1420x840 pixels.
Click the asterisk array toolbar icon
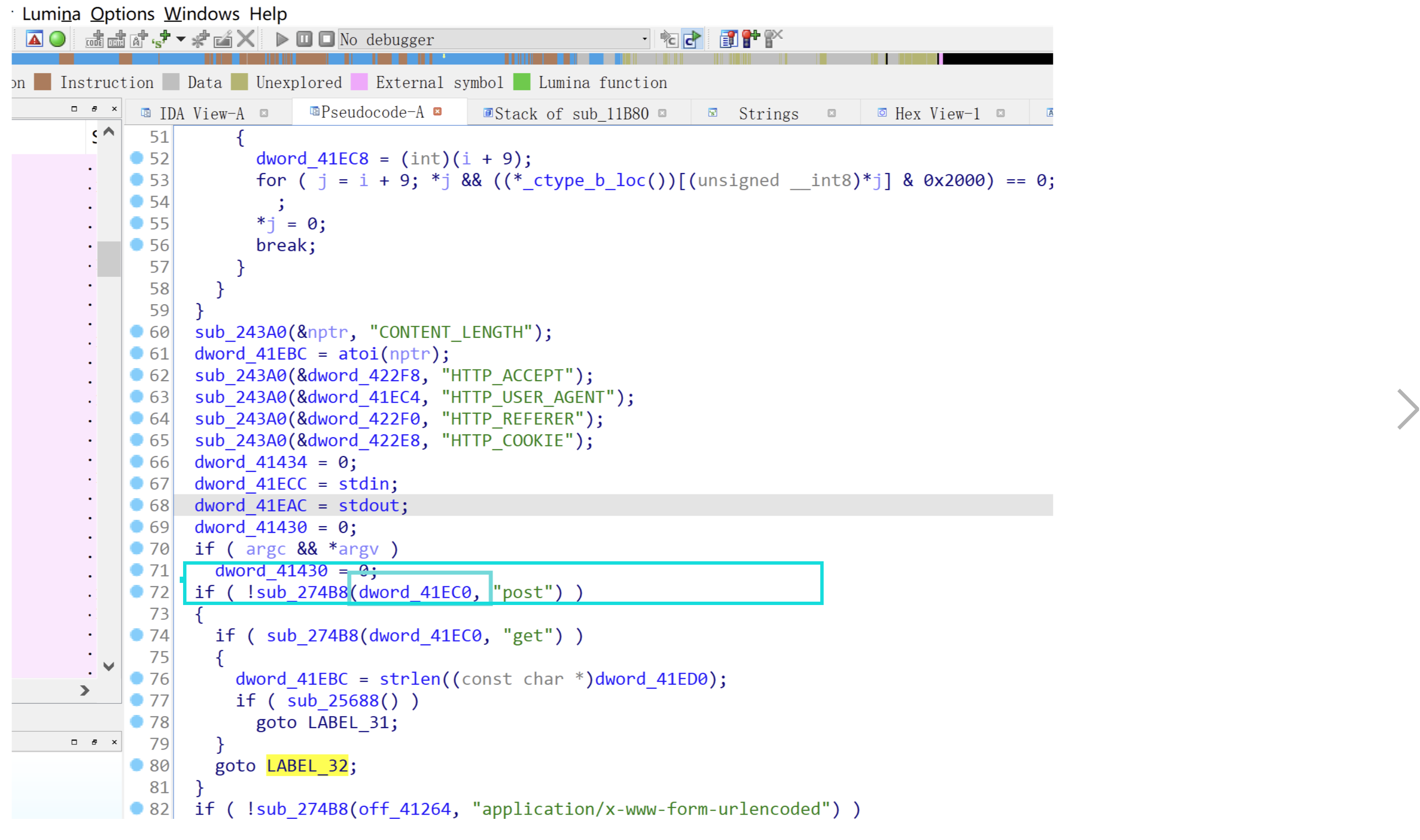tap(200, 39)
